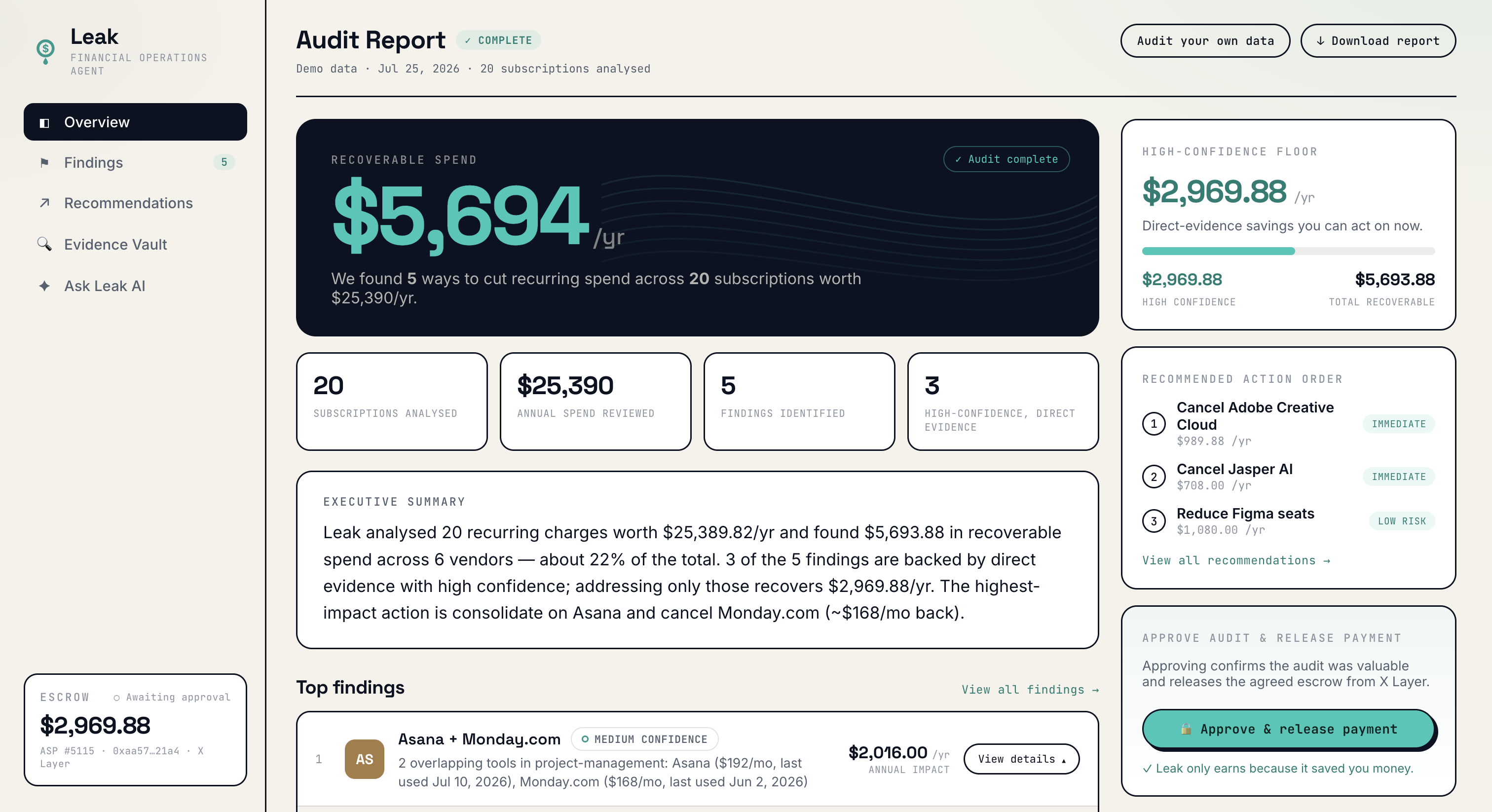Click the $2,016.00 annual impact value
The height and width of the screenshot is (812, 1492).
(x=887, y=752)
